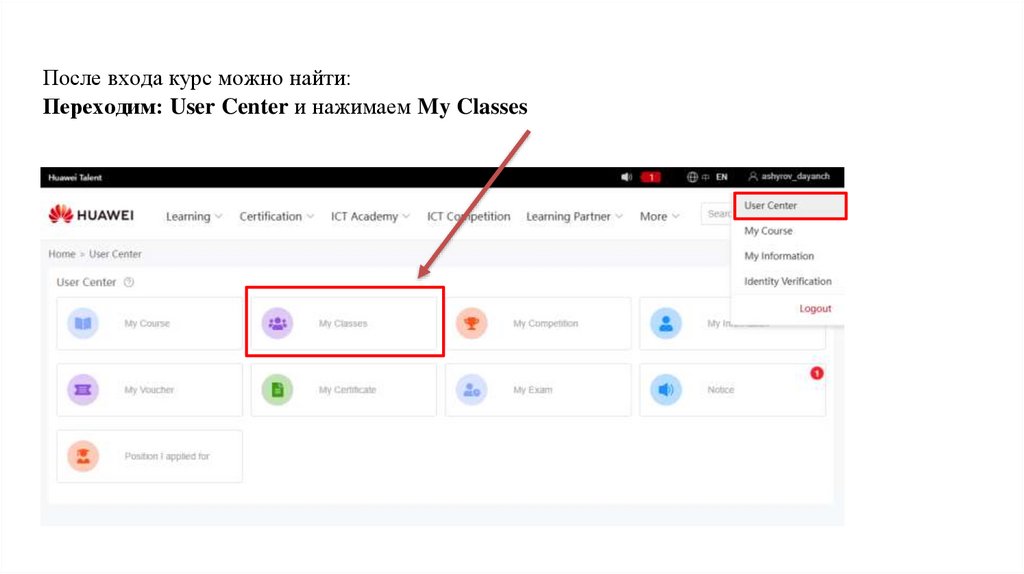This screenshot has width=1024, height=574.
Task: Select User Center in the dropdown
Action: pos(790,206)
